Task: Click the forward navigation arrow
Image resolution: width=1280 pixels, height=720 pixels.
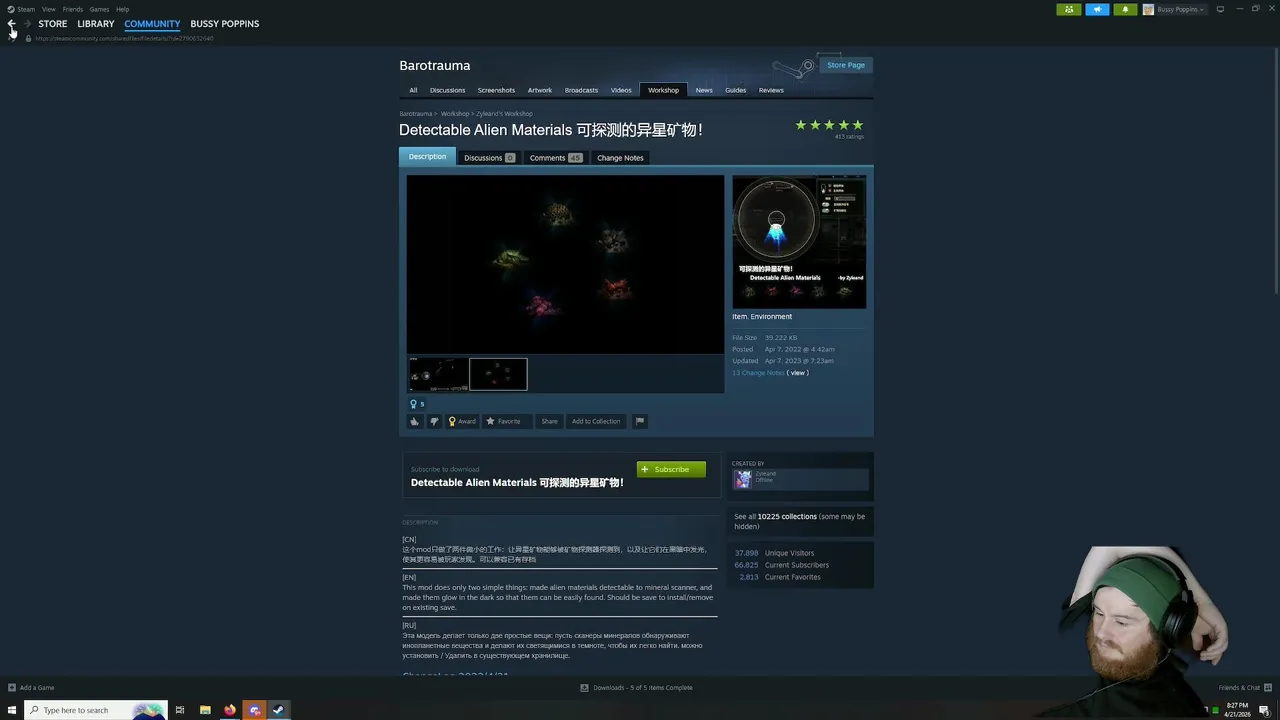Action: coord(27,23)
